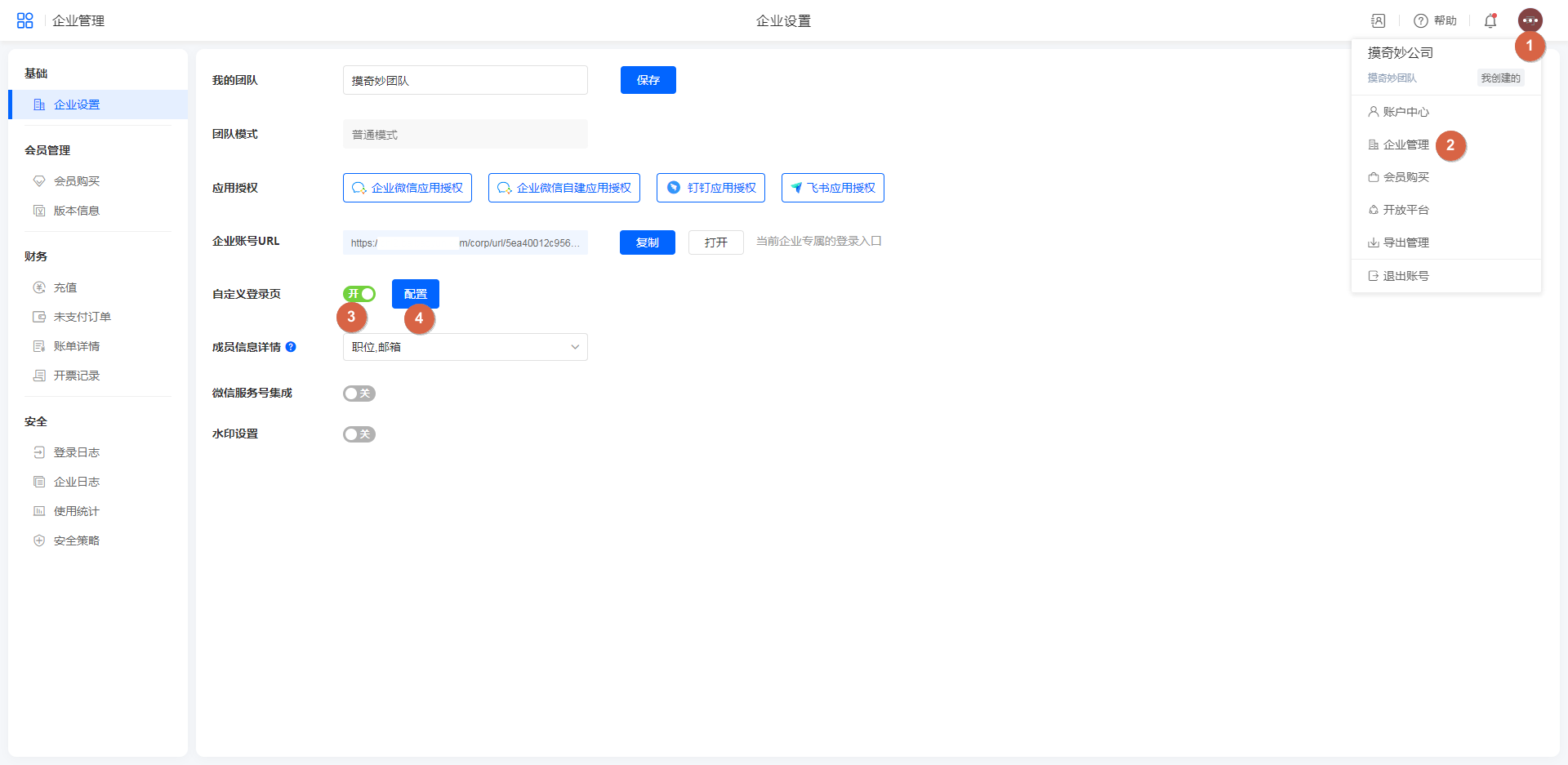
Task: Open the contacts icon in top bar
Action: 1379,21
